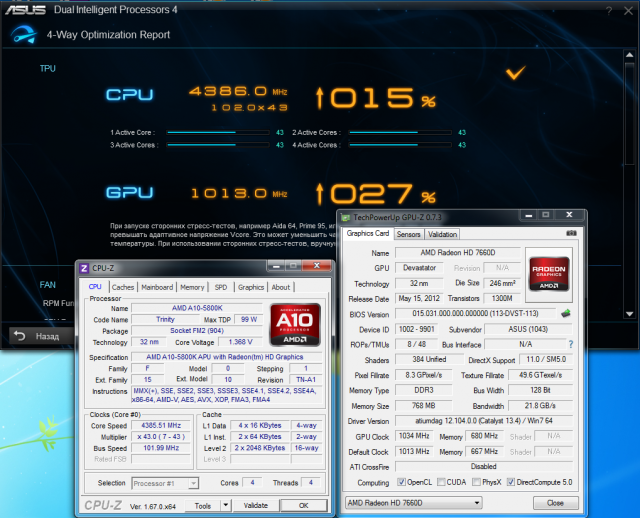Screen dimensions: 640x518
Task: Click the Close button in GPU-Z
Action: click(556, 503)
